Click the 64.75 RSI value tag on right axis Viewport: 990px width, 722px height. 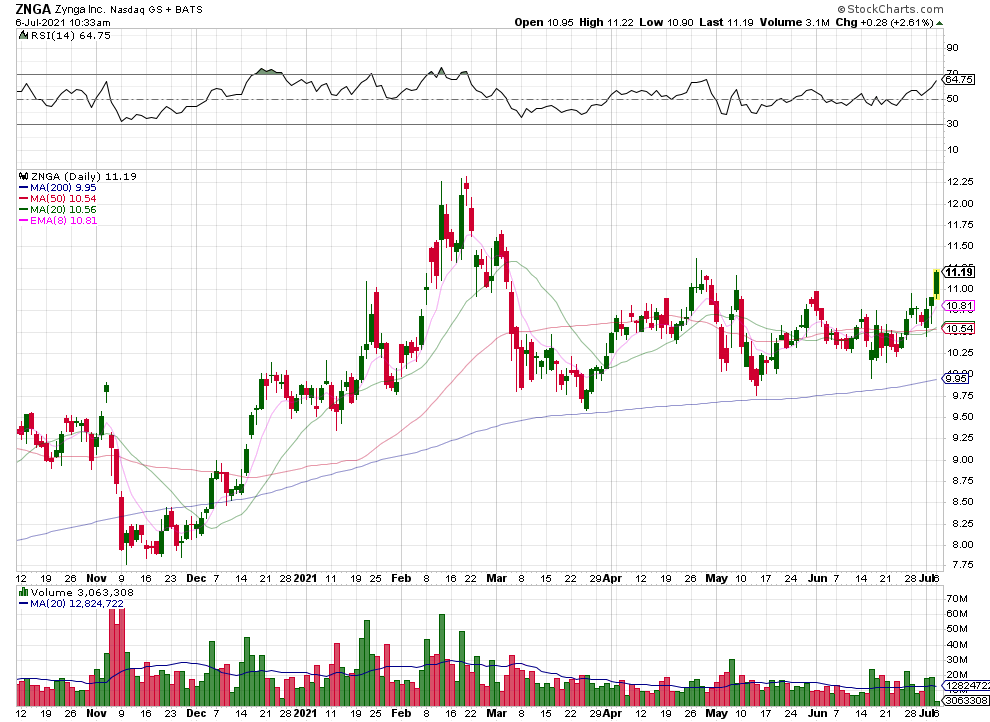point(959,80)
